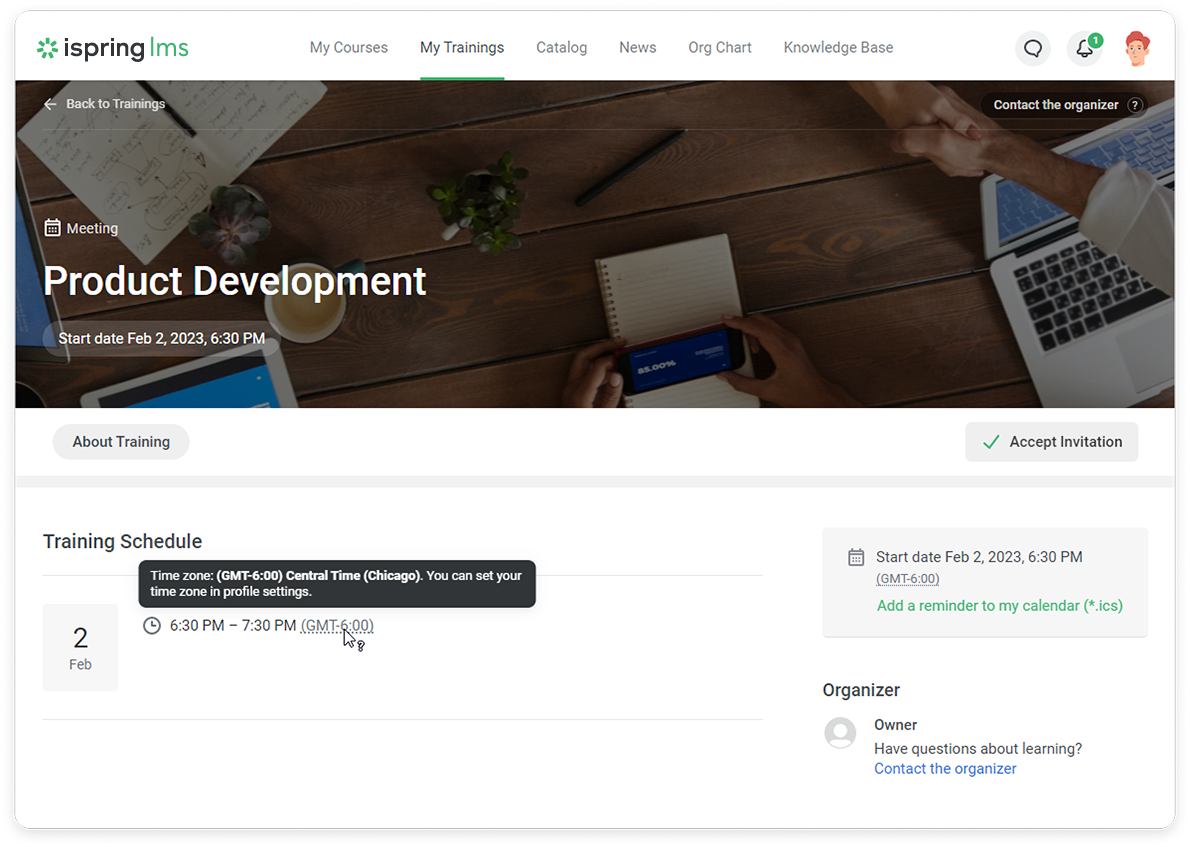Click the question mark help icon
1190x847 pixels.
(1134, 105)
